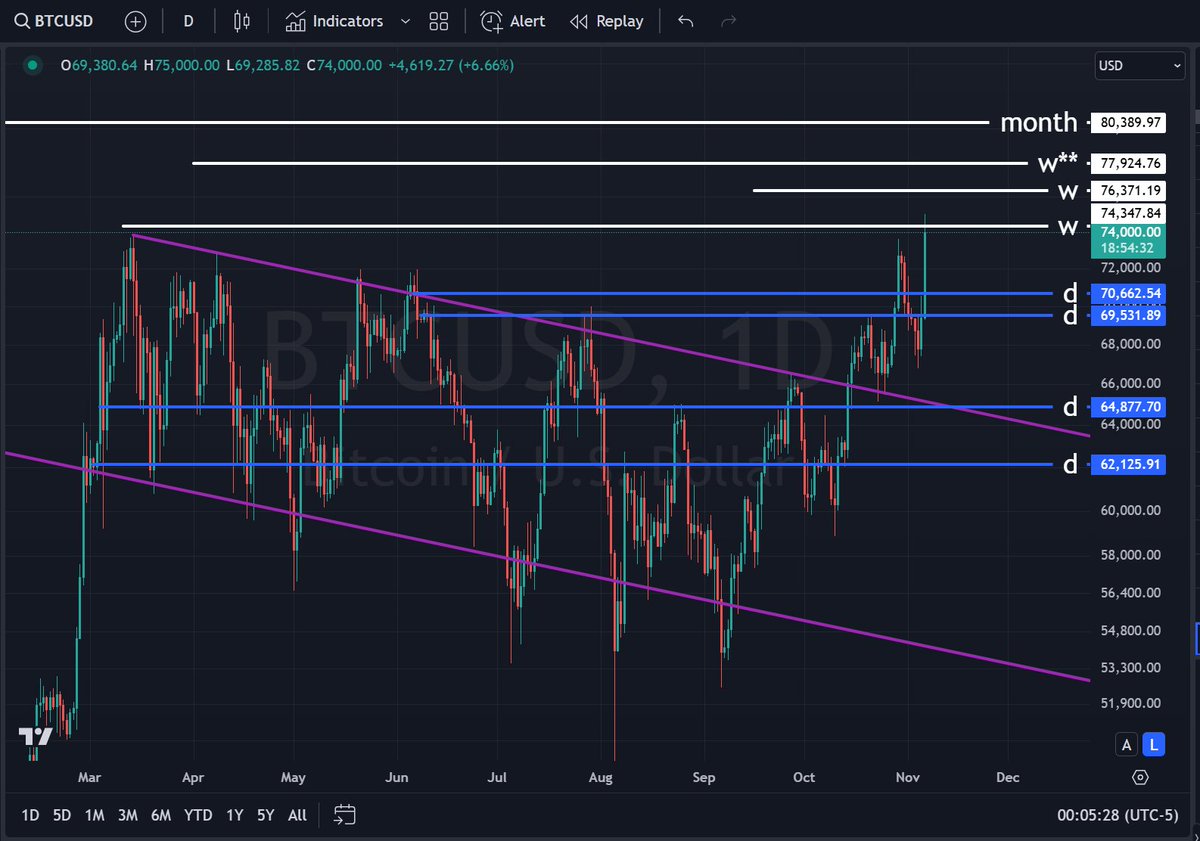Open the Indicators dialog
This screenshot has height=841, width=1200.
tap(334, 21)
